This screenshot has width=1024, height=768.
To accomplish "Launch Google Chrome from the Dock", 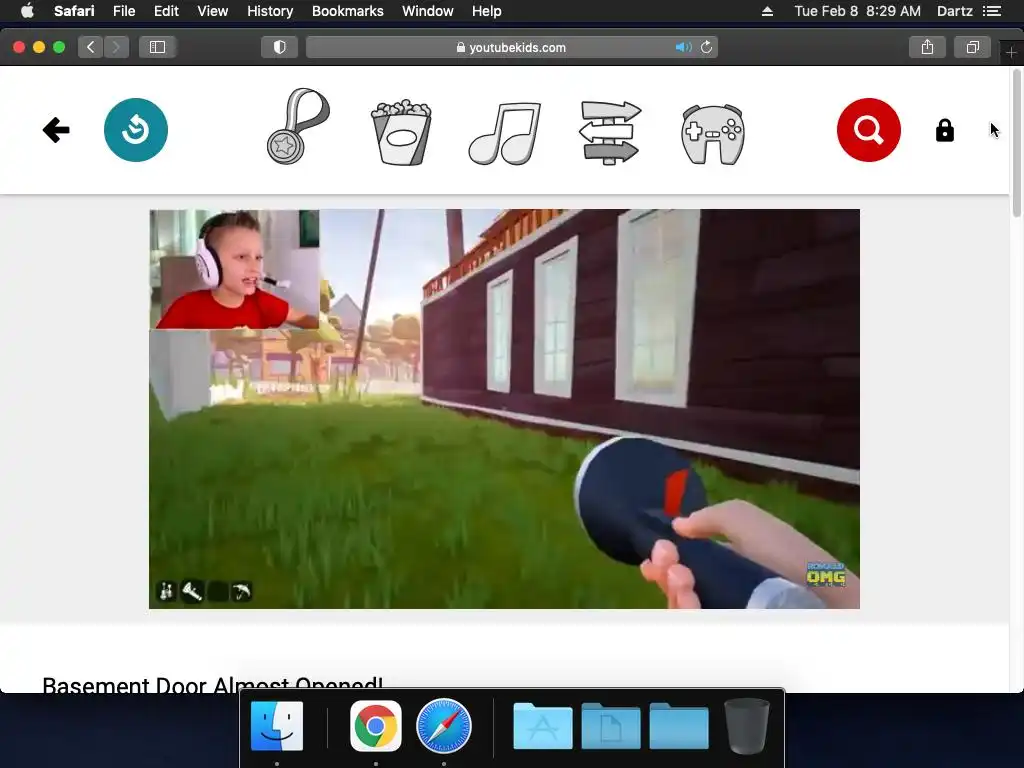I will click(376, 726).
